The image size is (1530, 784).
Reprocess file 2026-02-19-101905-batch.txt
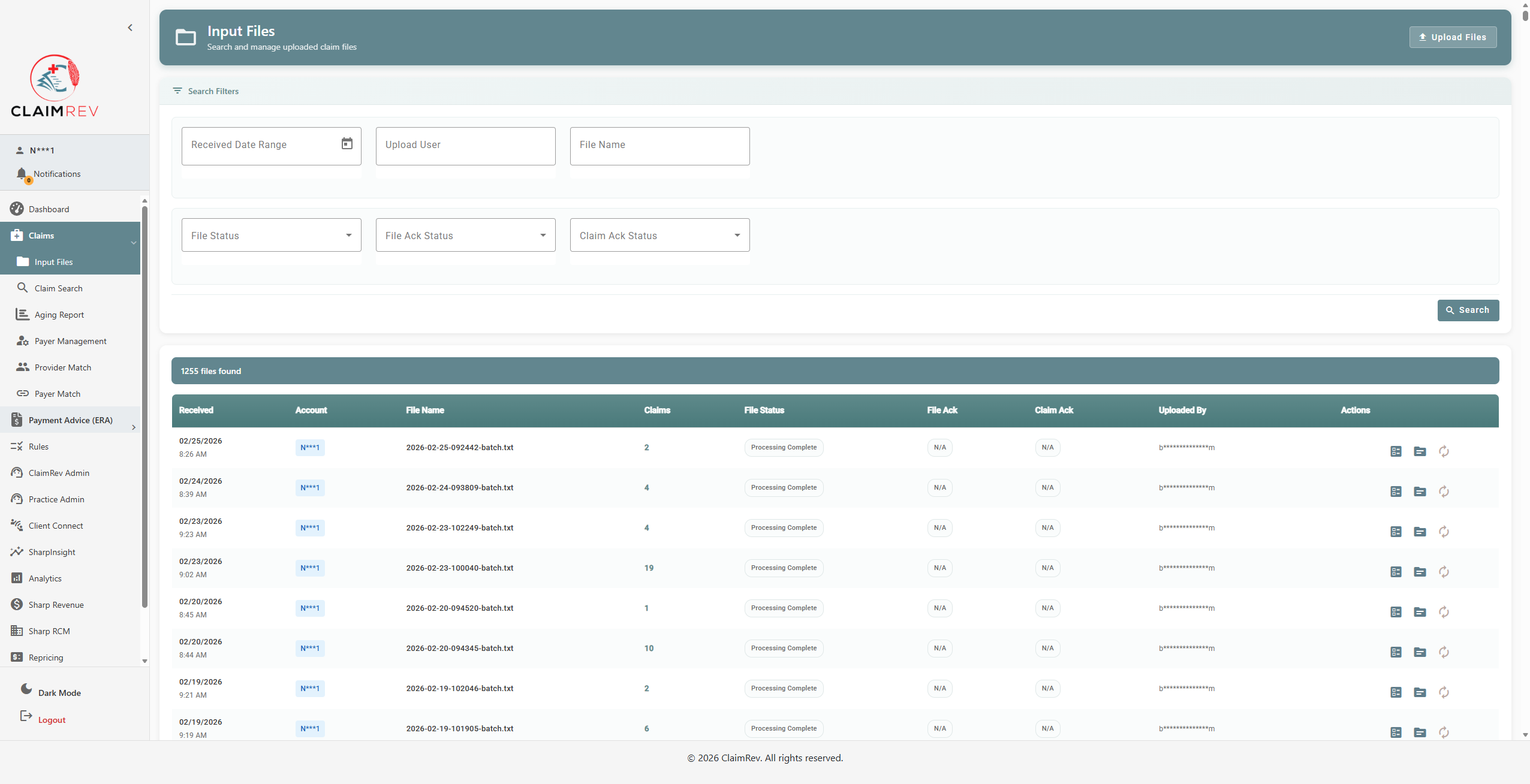[x=1444, y=732]
